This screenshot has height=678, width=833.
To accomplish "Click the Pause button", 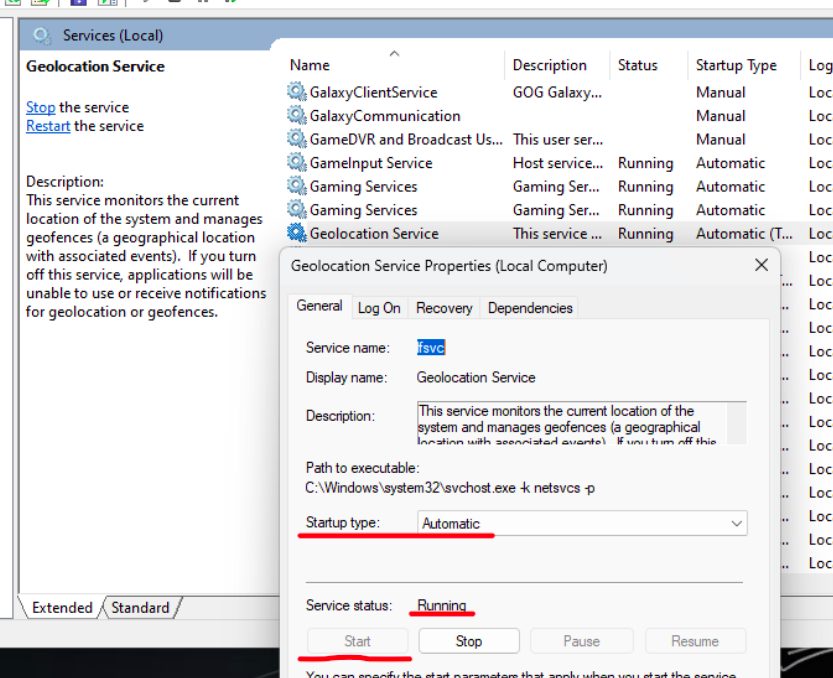I will point(581,641).
